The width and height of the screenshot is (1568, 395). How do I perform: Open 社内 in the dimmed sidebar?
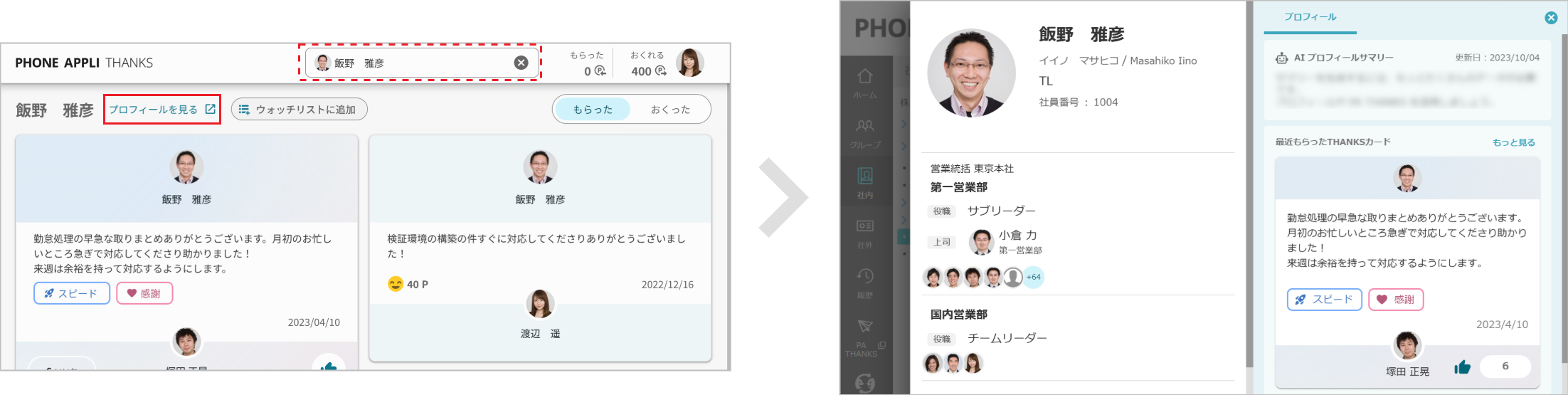pos(865,183)
